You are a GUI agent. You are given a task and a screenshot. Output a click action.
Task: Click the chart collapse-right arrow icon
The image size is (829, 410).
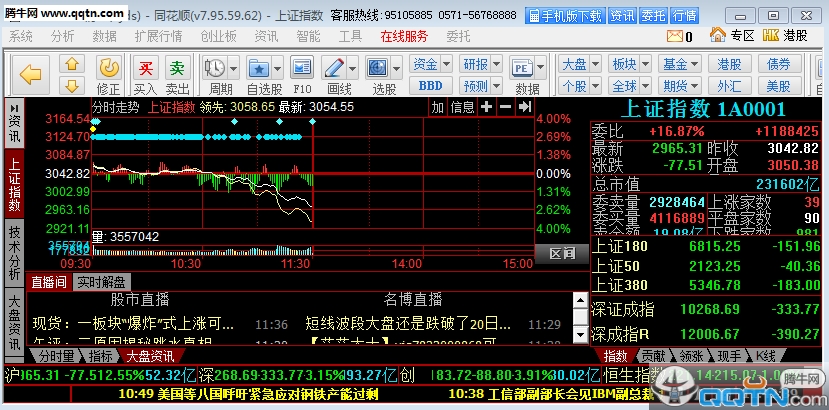[524, 107]
